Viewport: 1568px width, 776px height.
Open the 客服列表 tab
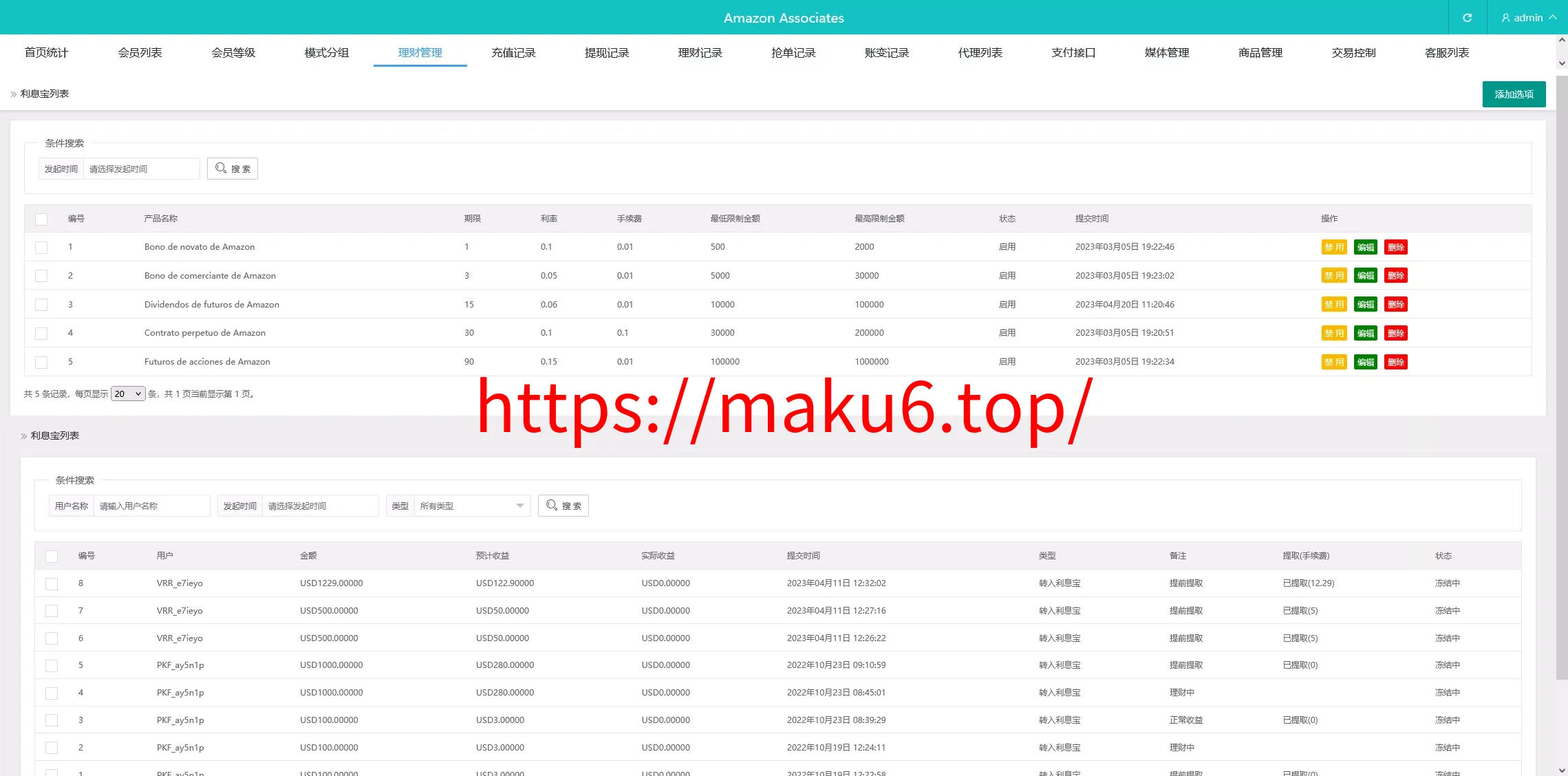click(x=1447, y=52)
